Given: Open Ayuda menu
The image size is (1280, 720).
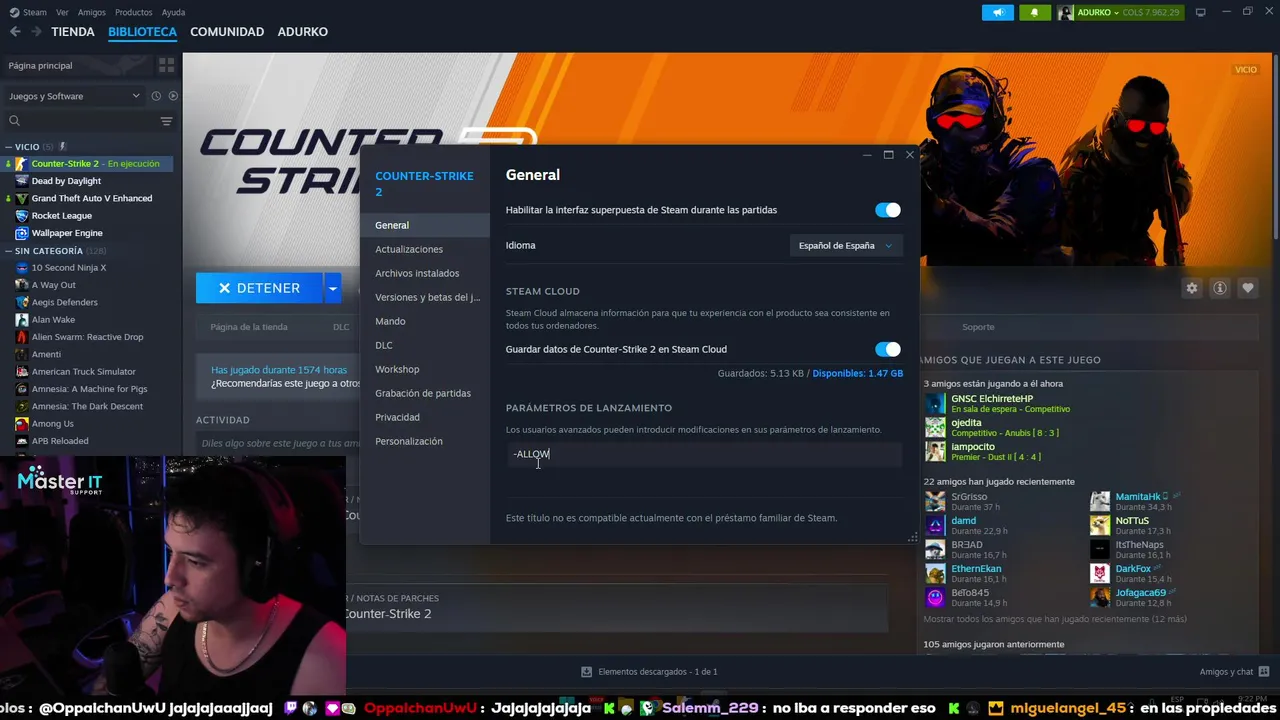Looking at the screenshot, I should click(x=173, y=12).
